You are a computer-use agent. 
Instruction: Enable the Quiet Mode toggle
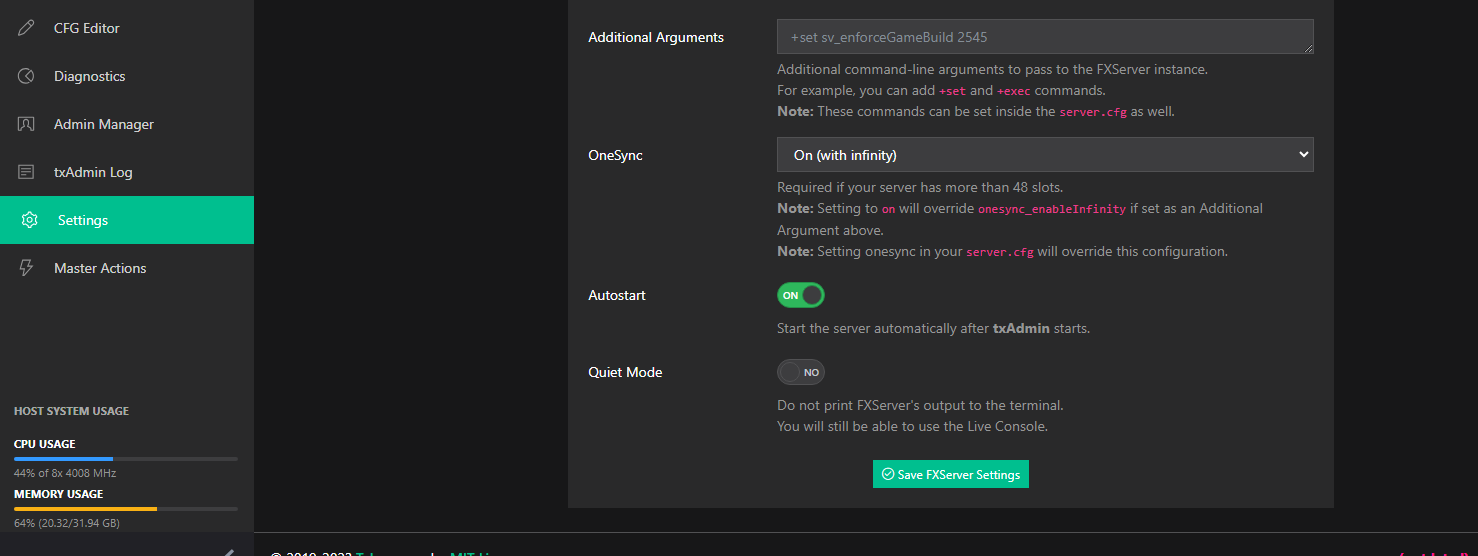click(801, 372)
